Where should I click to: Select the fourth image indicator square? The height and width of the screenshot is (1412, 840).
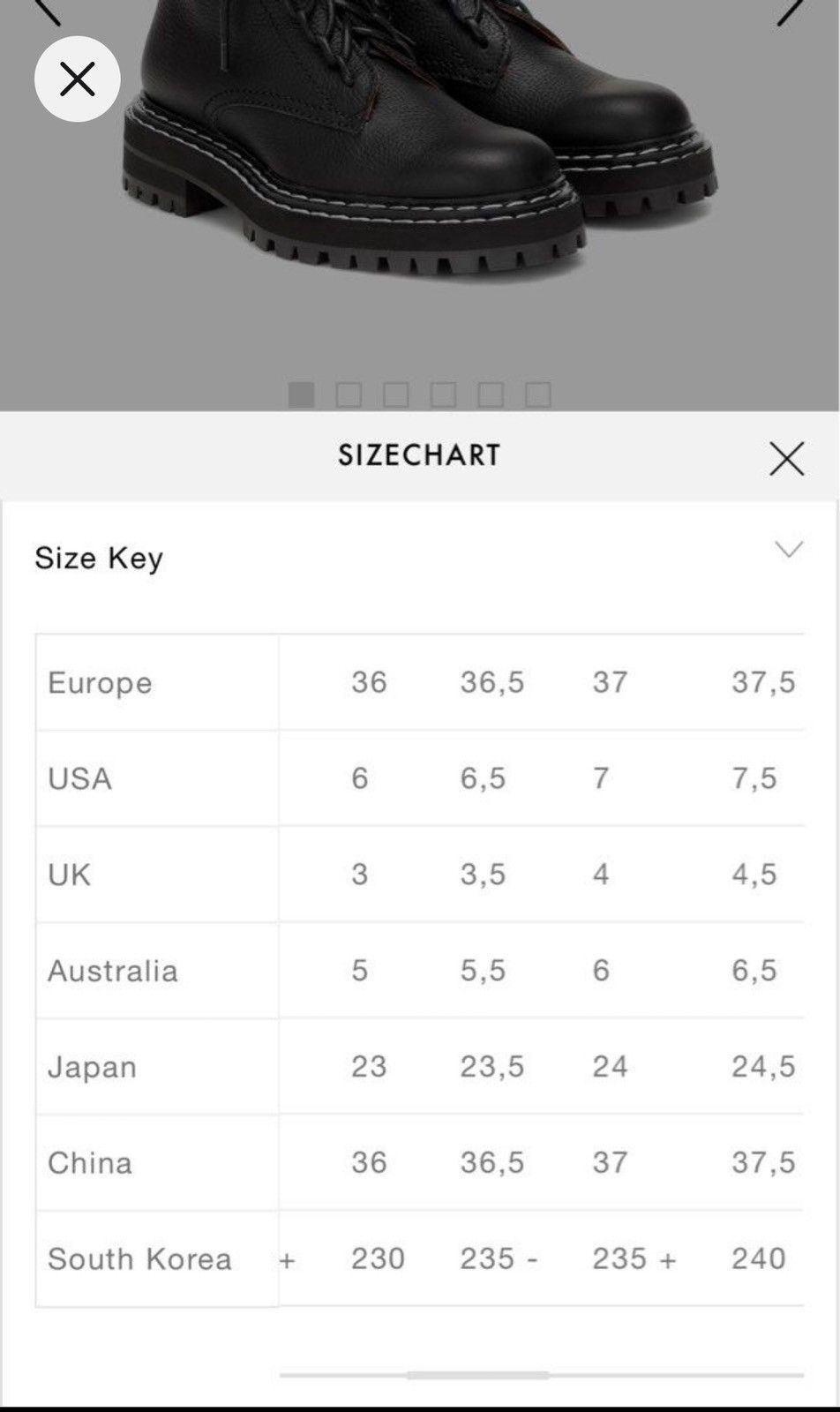[x=444, y=394]
